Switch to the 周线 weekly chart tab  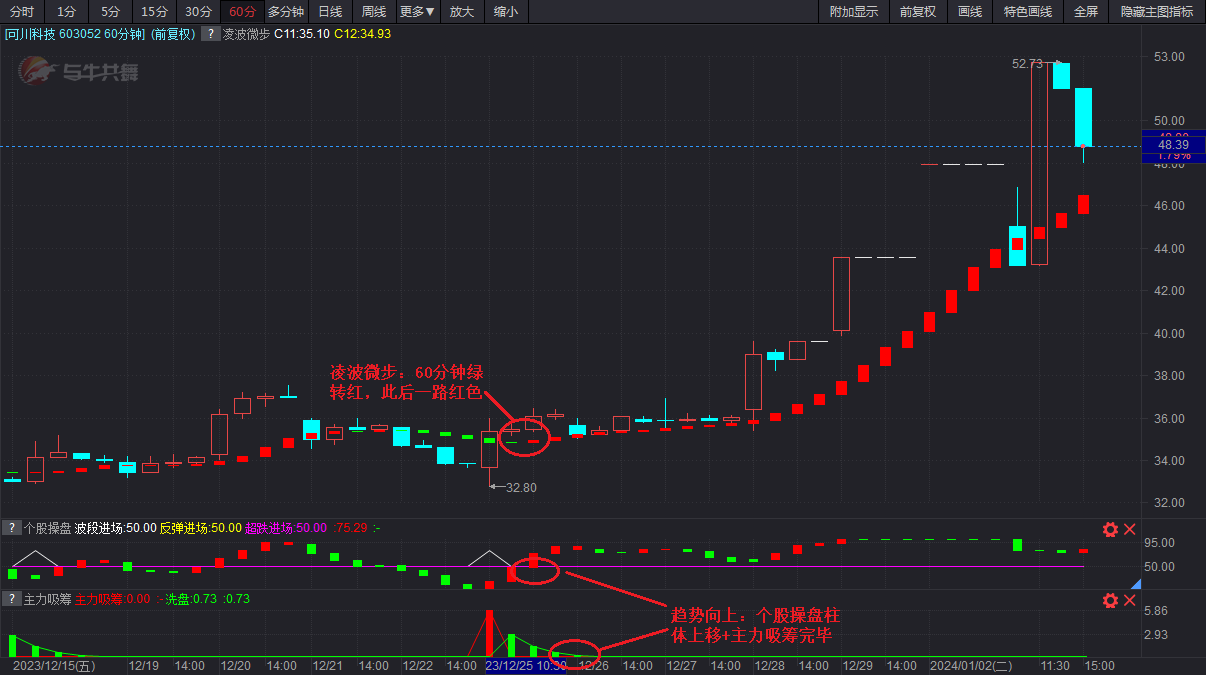point(374,12)
